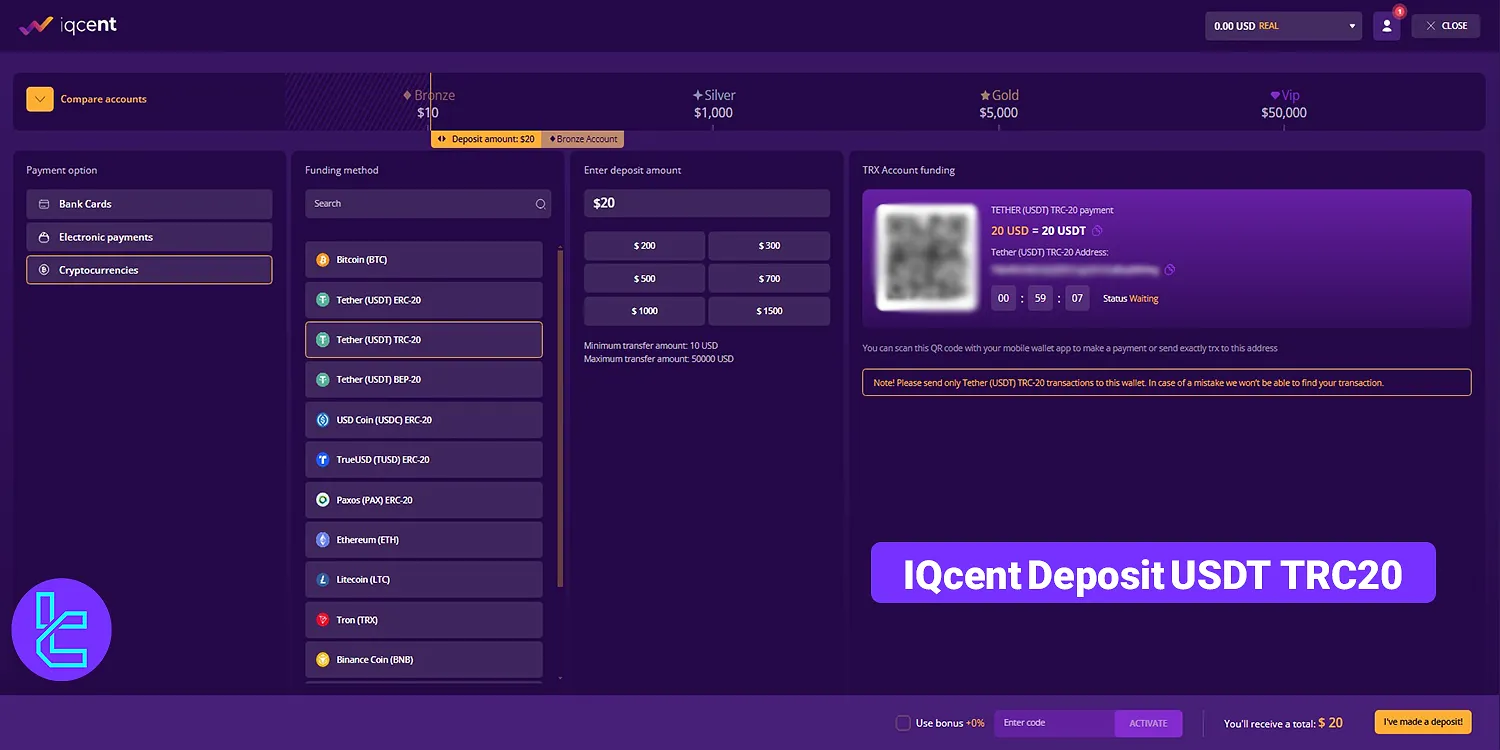1500x750 pixels.
Task: Click the Electronic payments wallet icon
Action: (x=44, y=237)
